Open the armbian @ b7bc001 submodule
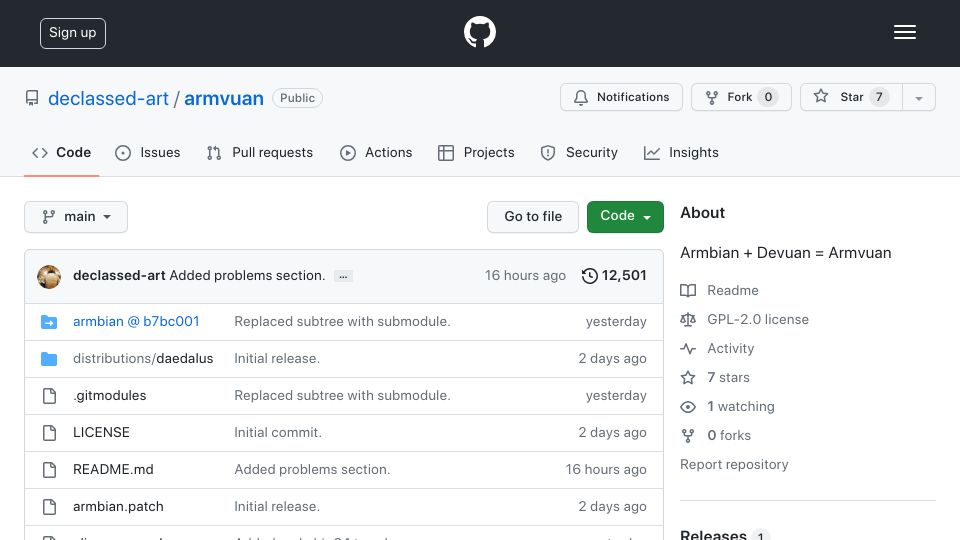 tap(136, 321)
